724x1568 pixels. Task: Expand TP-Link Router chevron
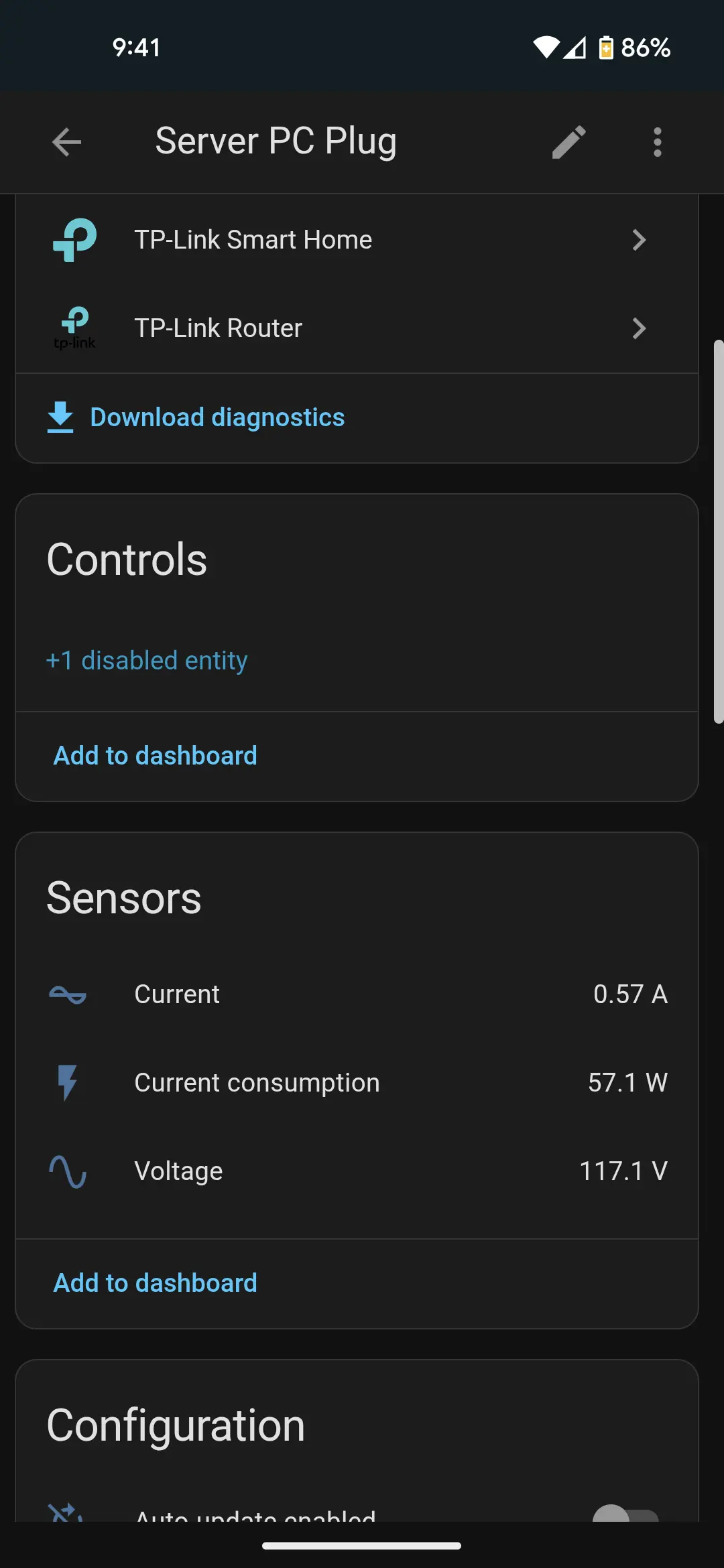pyautogui.click(x=639, y=328)
